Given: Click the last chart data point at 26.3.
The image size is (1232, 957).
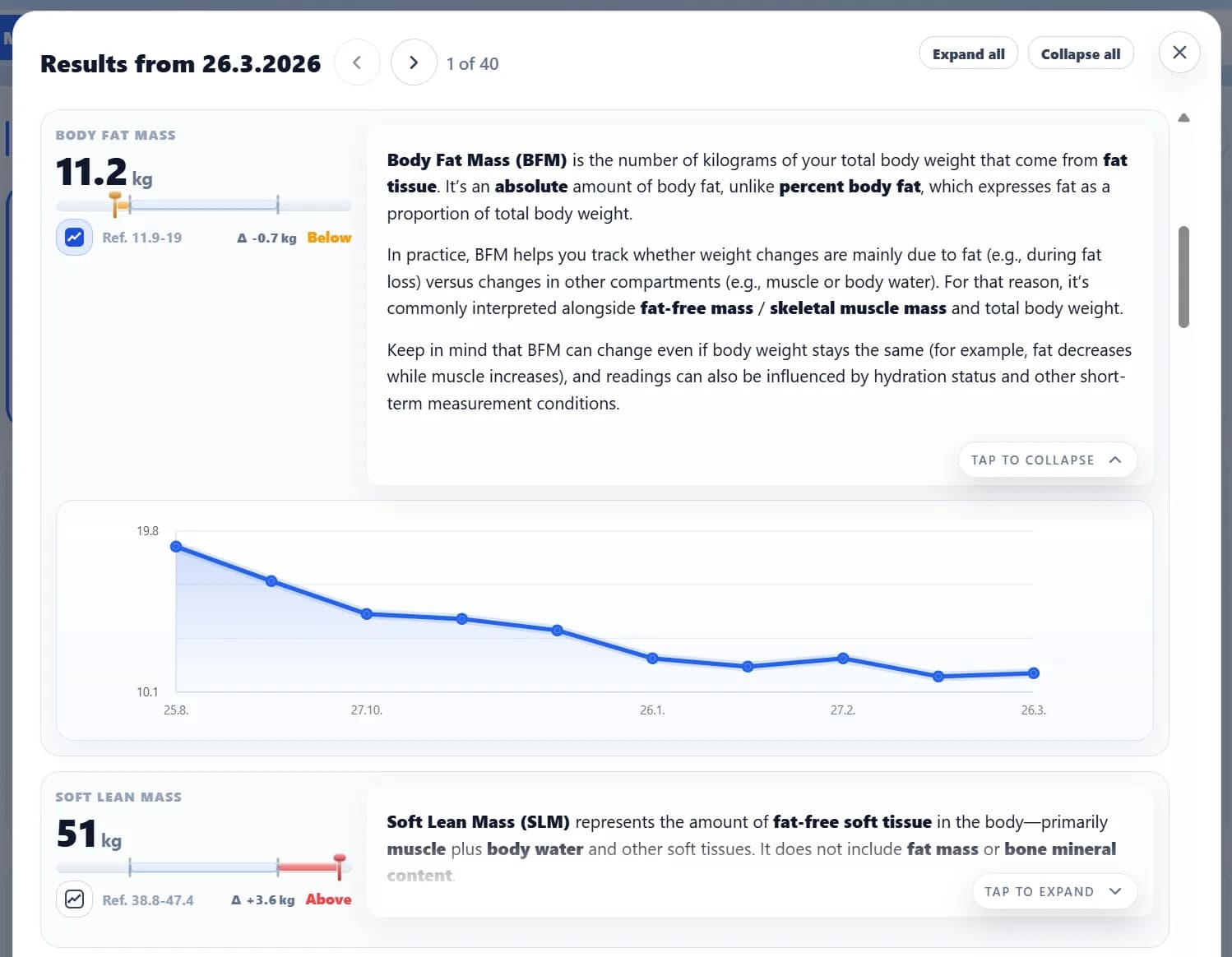Looking at the screenshot, I should (x=1034, y=673).
